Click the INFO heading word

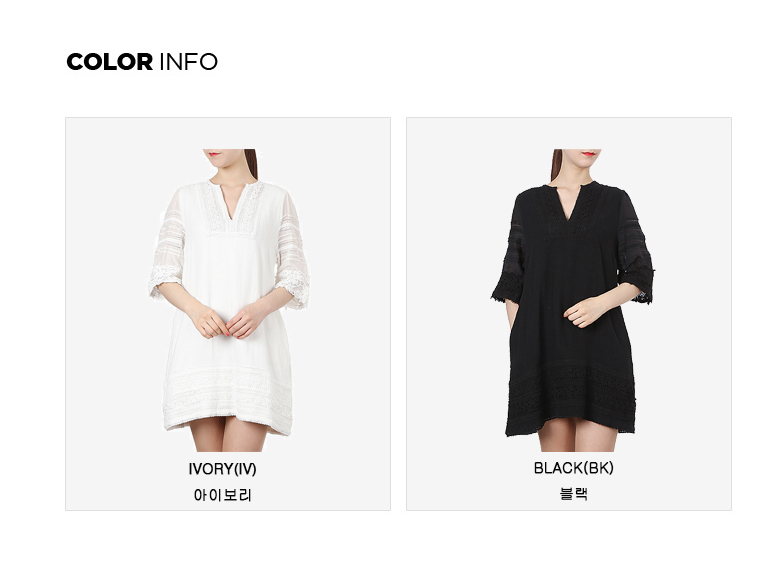pos(189,62)
